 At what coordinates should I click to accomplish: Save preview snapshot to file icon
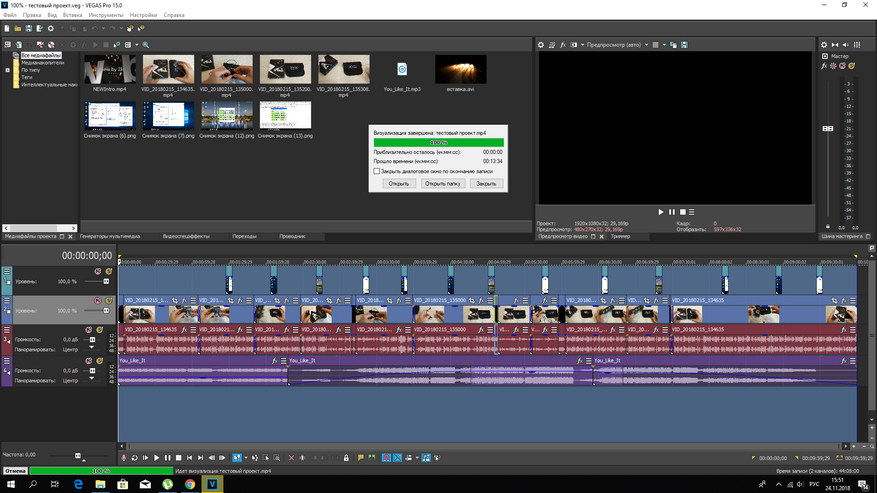pos(685,45)
